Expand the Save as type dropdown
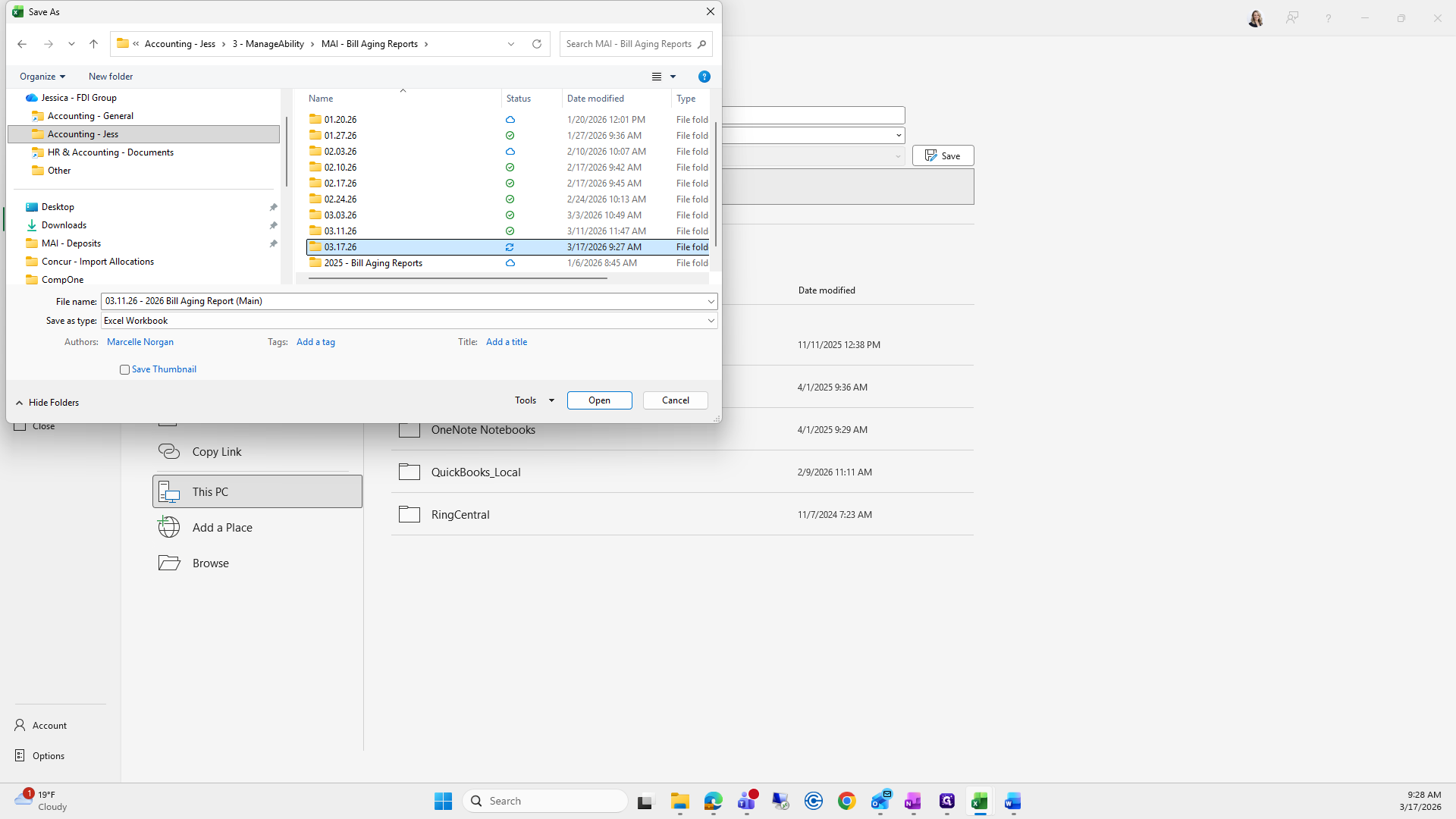 711,321
